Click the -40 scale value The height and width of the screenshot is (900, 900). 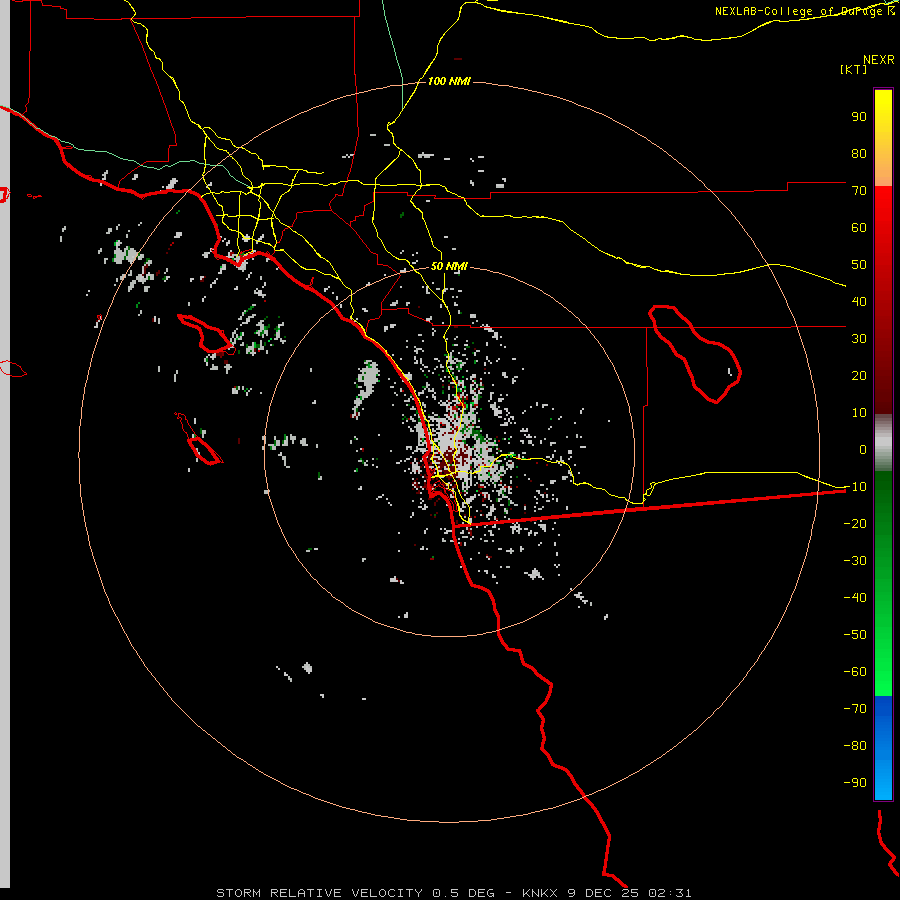click(x=855, y=598)
